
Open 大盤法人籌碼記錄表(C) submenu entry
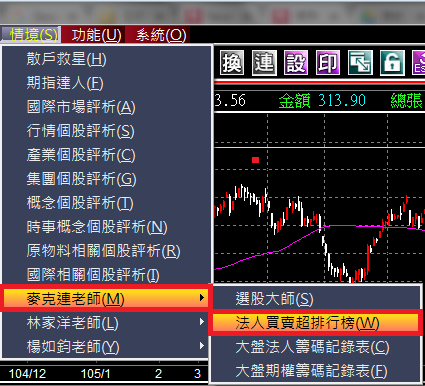click(316, 347)
